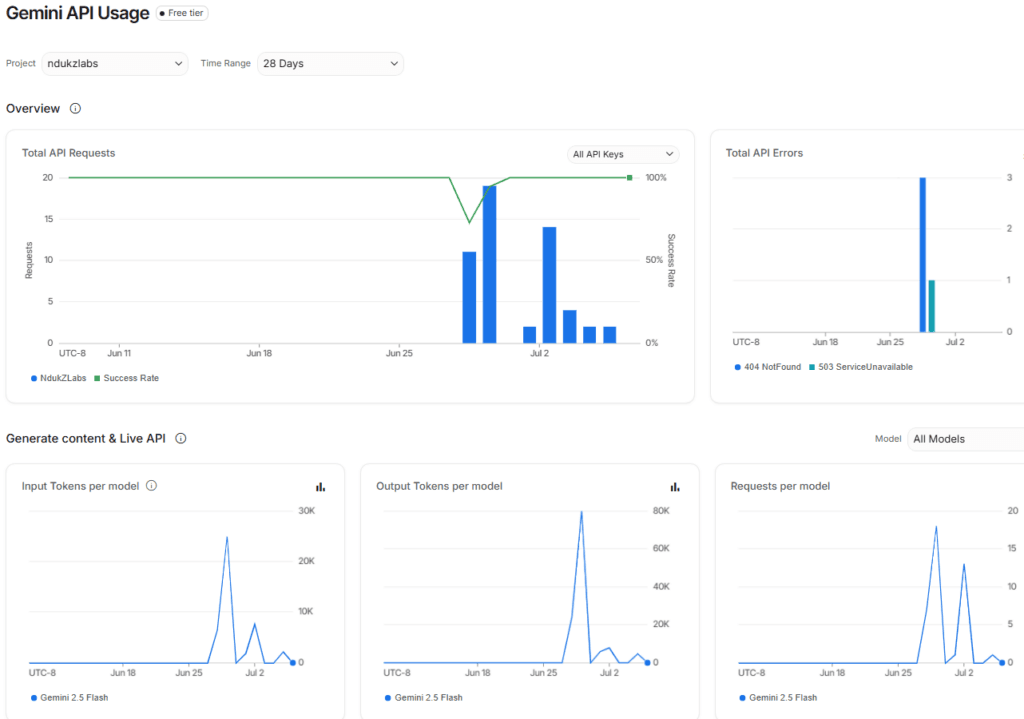Toggle Success Rate legend entry

(127, 378)
